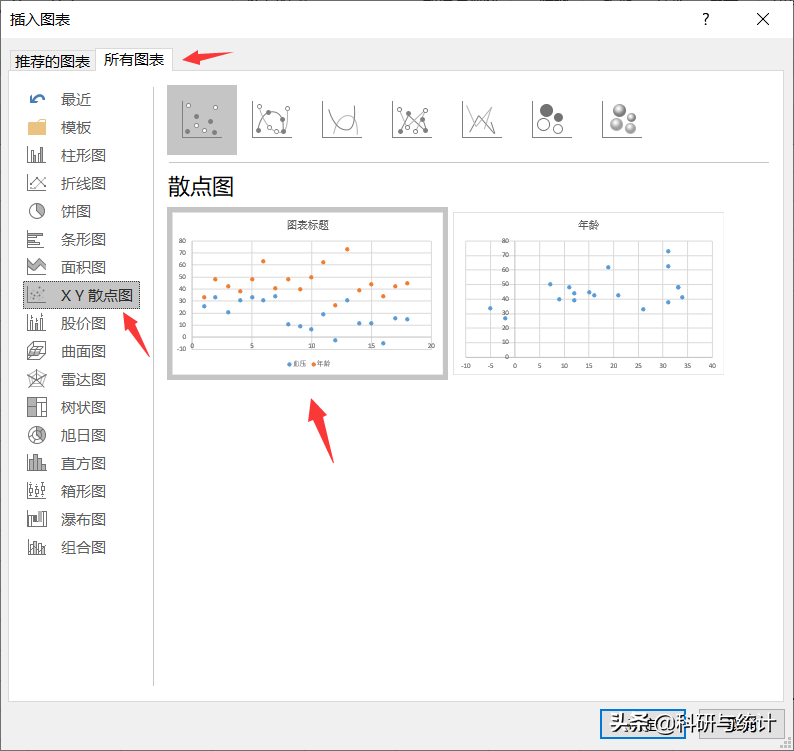Screen dimensions: 794x751
Task: Choose the 雷达图 radar chart category
Action: pos(82,379)
